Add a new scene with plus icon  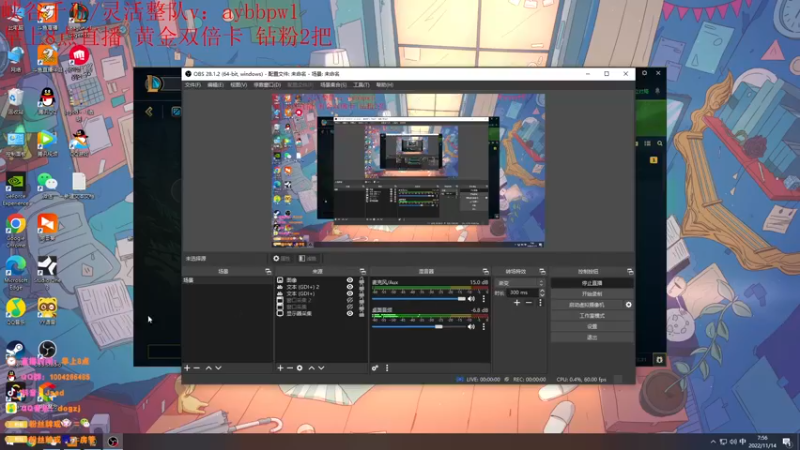click(x=187, y=368)
